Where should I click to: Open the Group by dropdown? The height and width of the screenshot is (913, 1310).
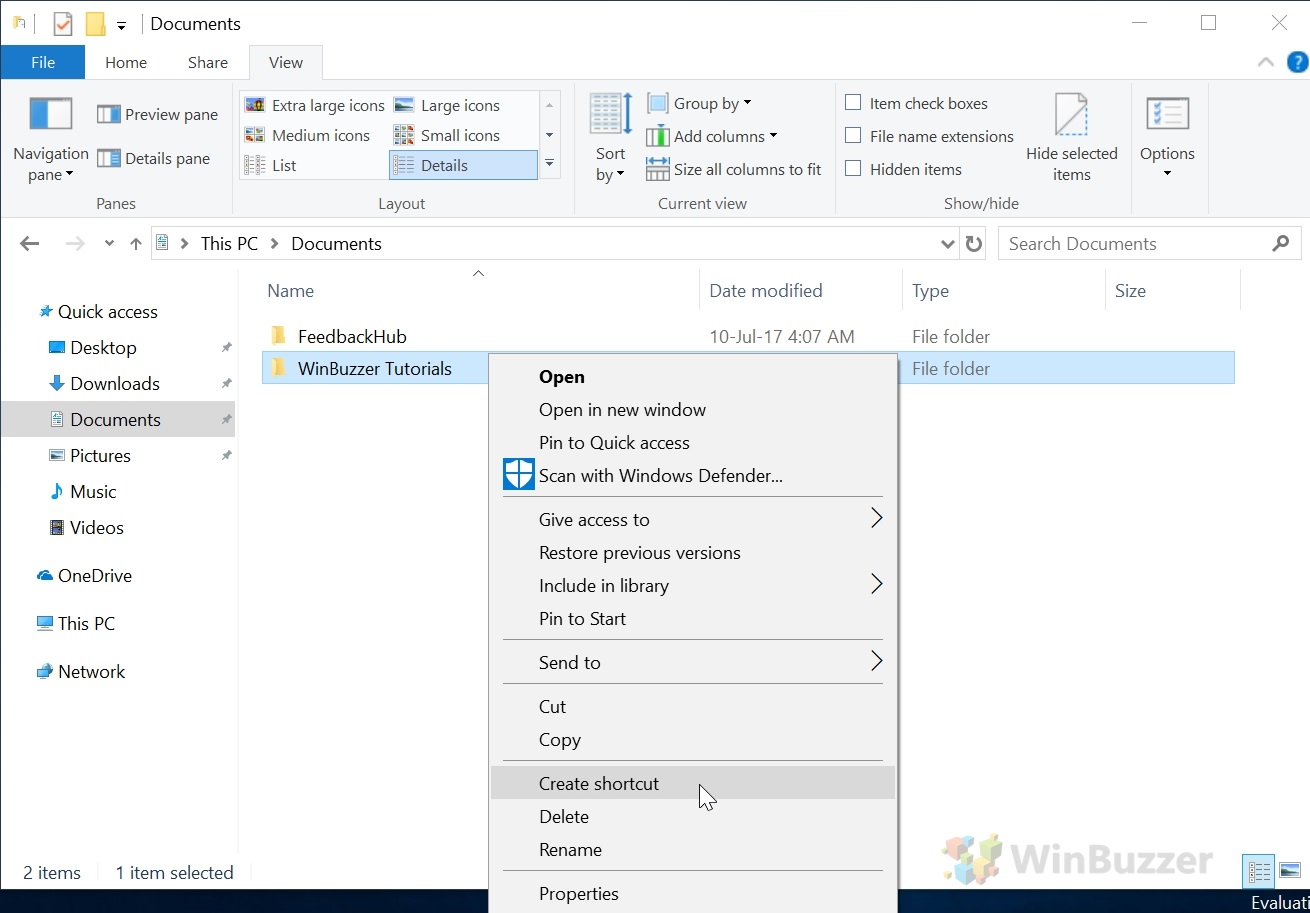(699, 102)
